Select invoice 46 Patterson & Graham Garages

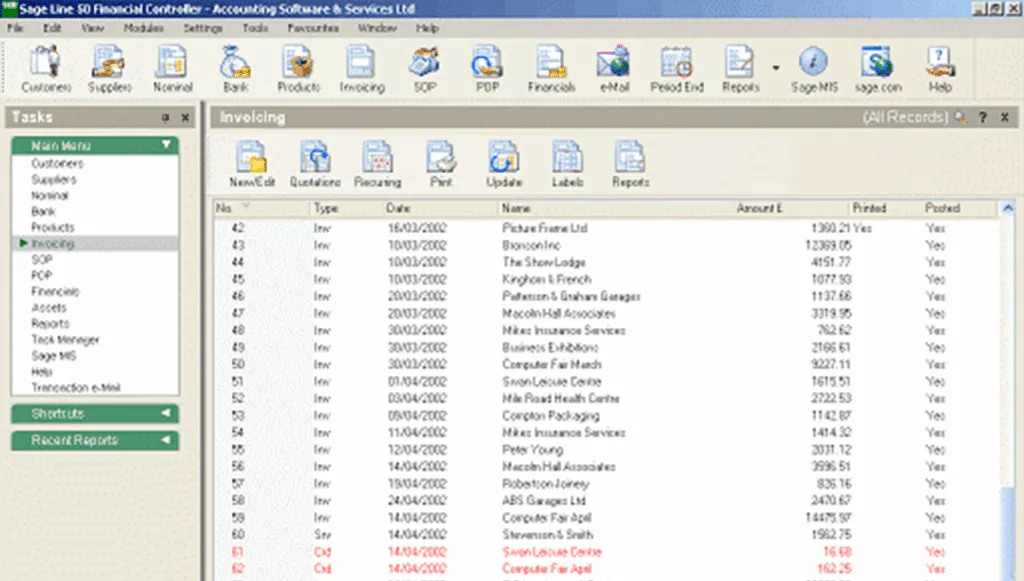coord(607,296)
